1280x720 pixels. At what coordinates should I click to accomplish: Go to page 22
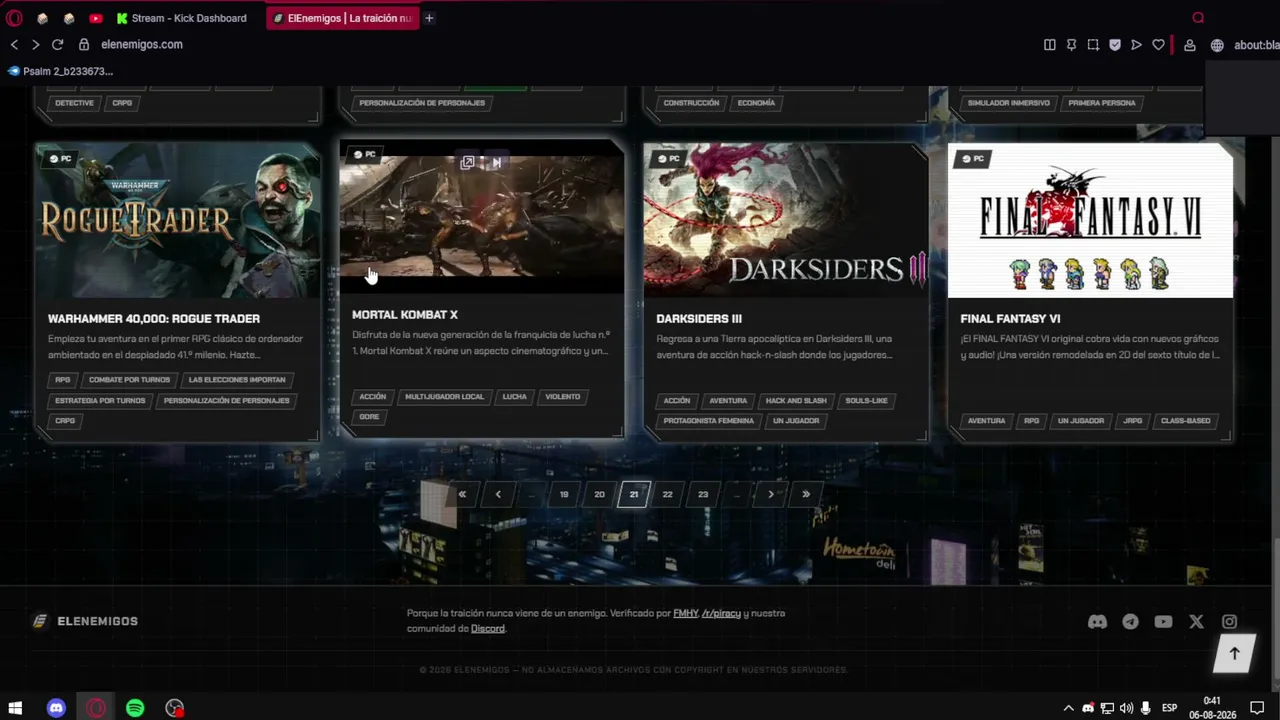tap(668, 494)
